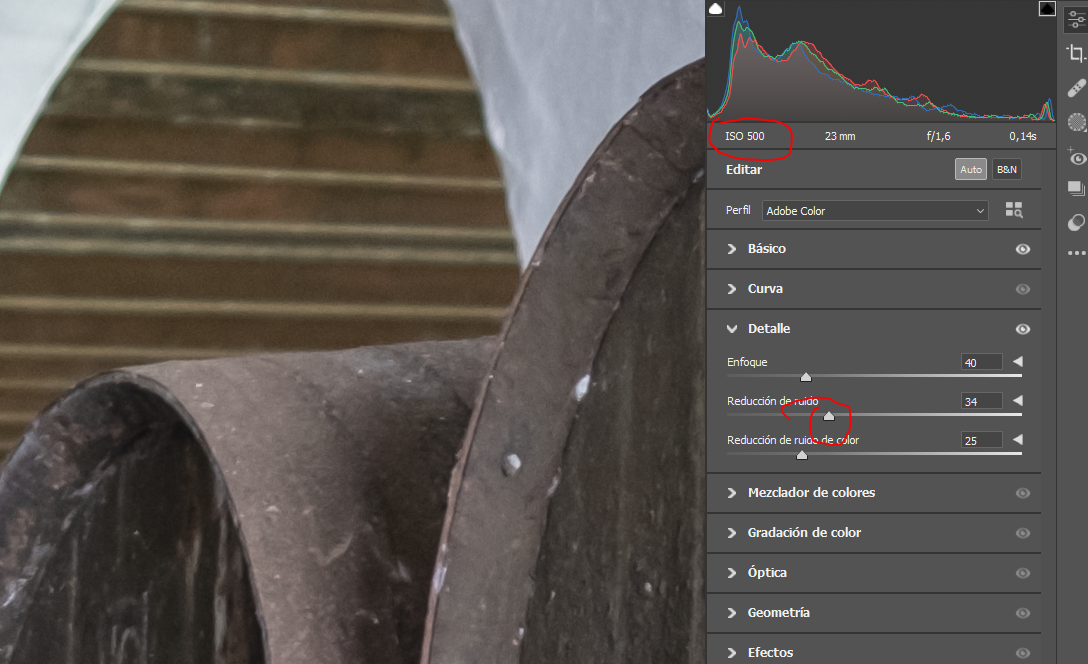Toggle highlight clipping warning on histogram
The image size is (1088, 664).
1047,8
